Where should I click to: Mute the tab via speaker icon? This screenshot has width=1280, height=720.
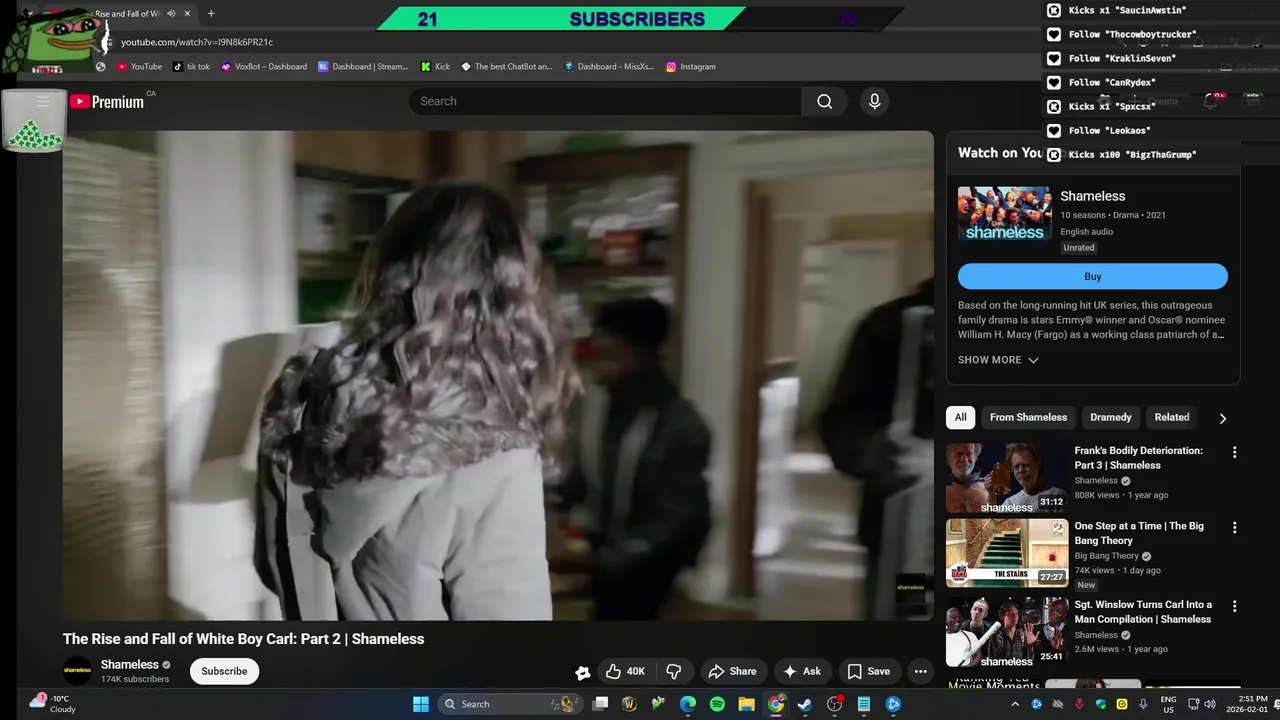[x=171, y=14]
